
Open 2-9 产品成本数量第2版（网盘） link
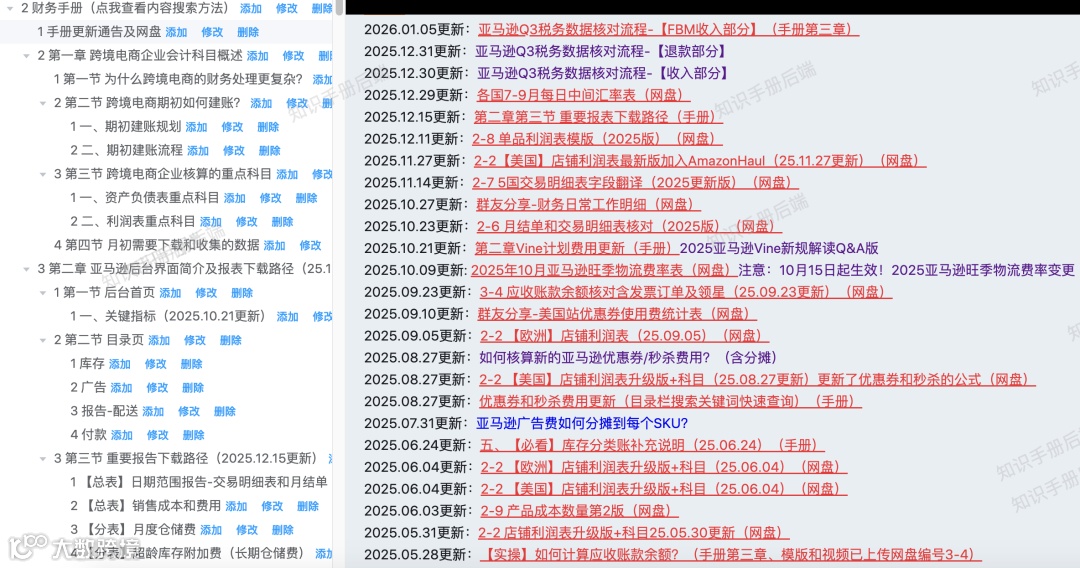579,511
